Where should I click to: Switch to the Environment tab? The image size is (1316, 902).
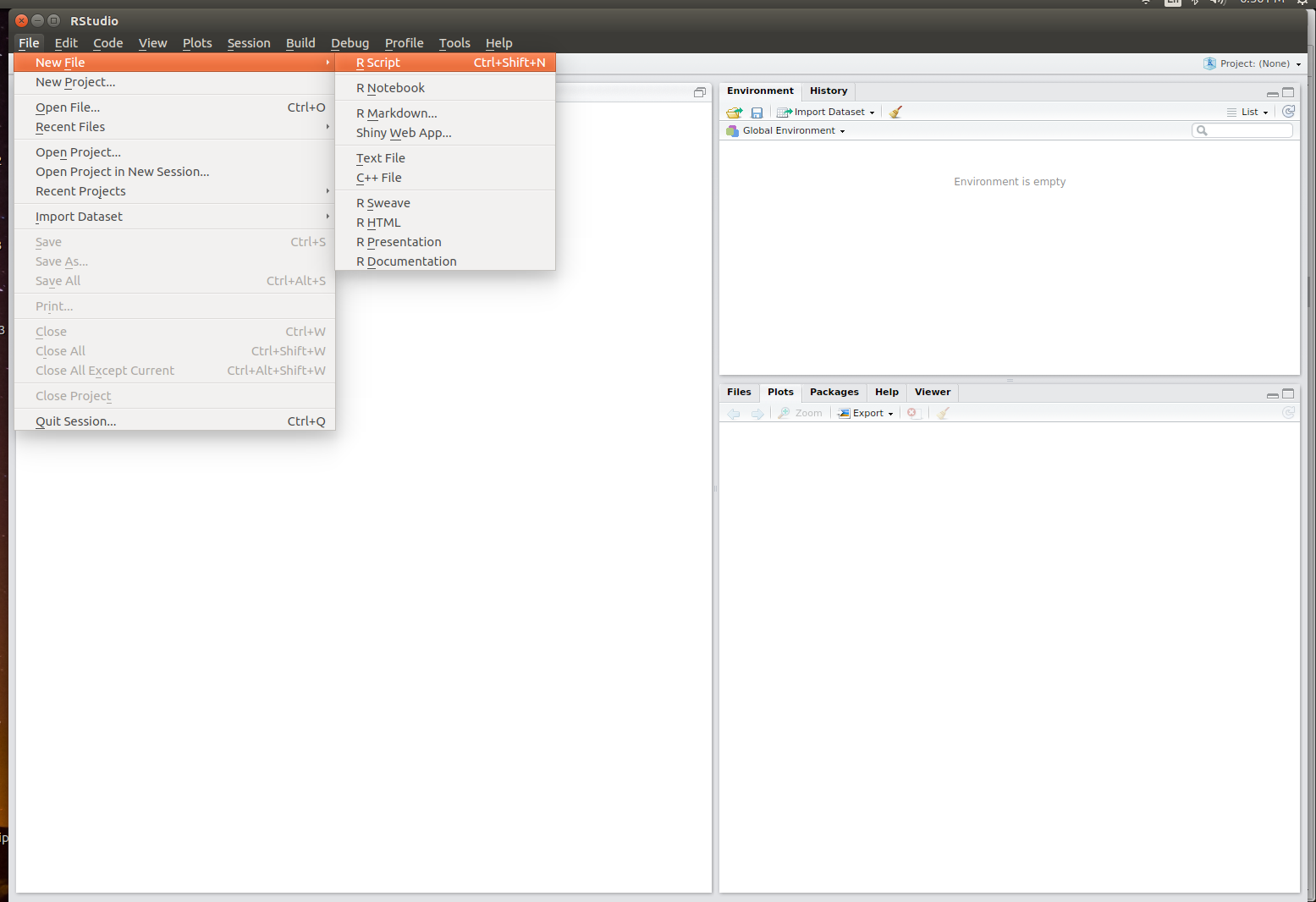coord(760,91)
